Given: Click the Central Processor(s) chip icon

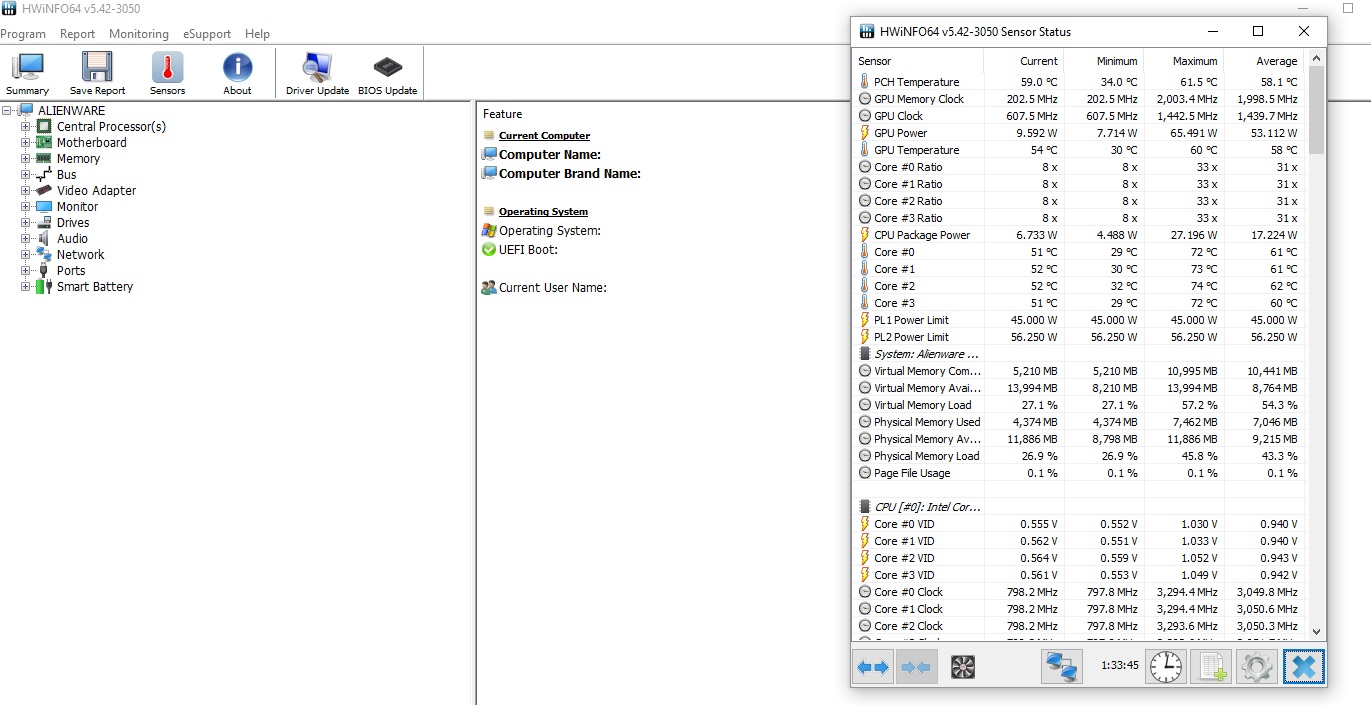Looking at the screenshot, I should point(44,127).
